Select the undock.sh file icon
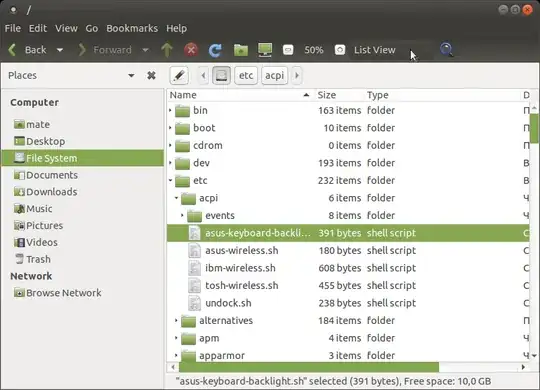This screenshot has height=390, width=540. click(x=195, y=303)
